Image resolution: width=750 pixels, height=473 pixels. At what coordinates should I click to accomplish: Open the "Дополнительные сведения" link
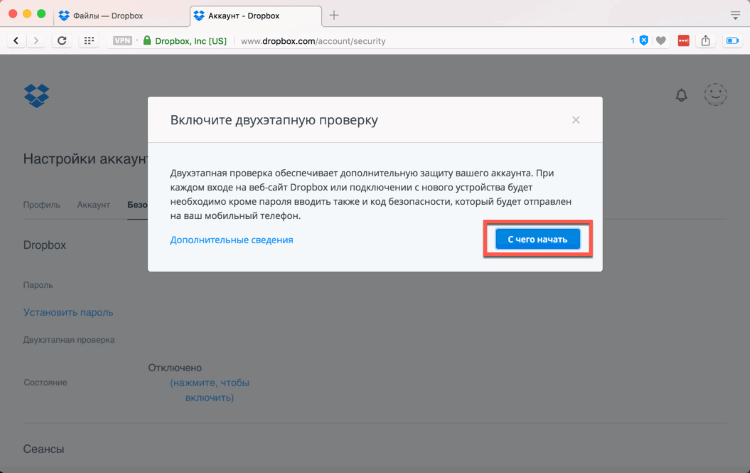pyautogui.click(x=231, y=240)
